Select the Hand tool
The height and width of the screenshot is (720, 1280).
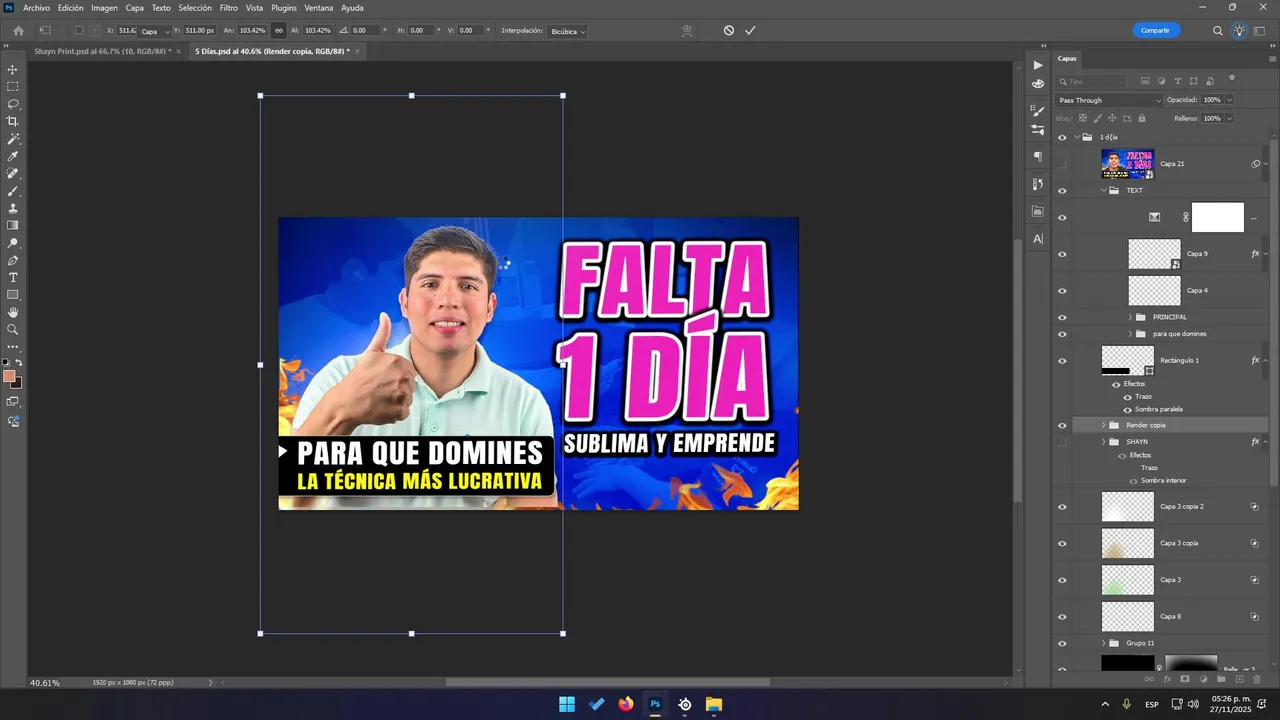tap(13, 312)
